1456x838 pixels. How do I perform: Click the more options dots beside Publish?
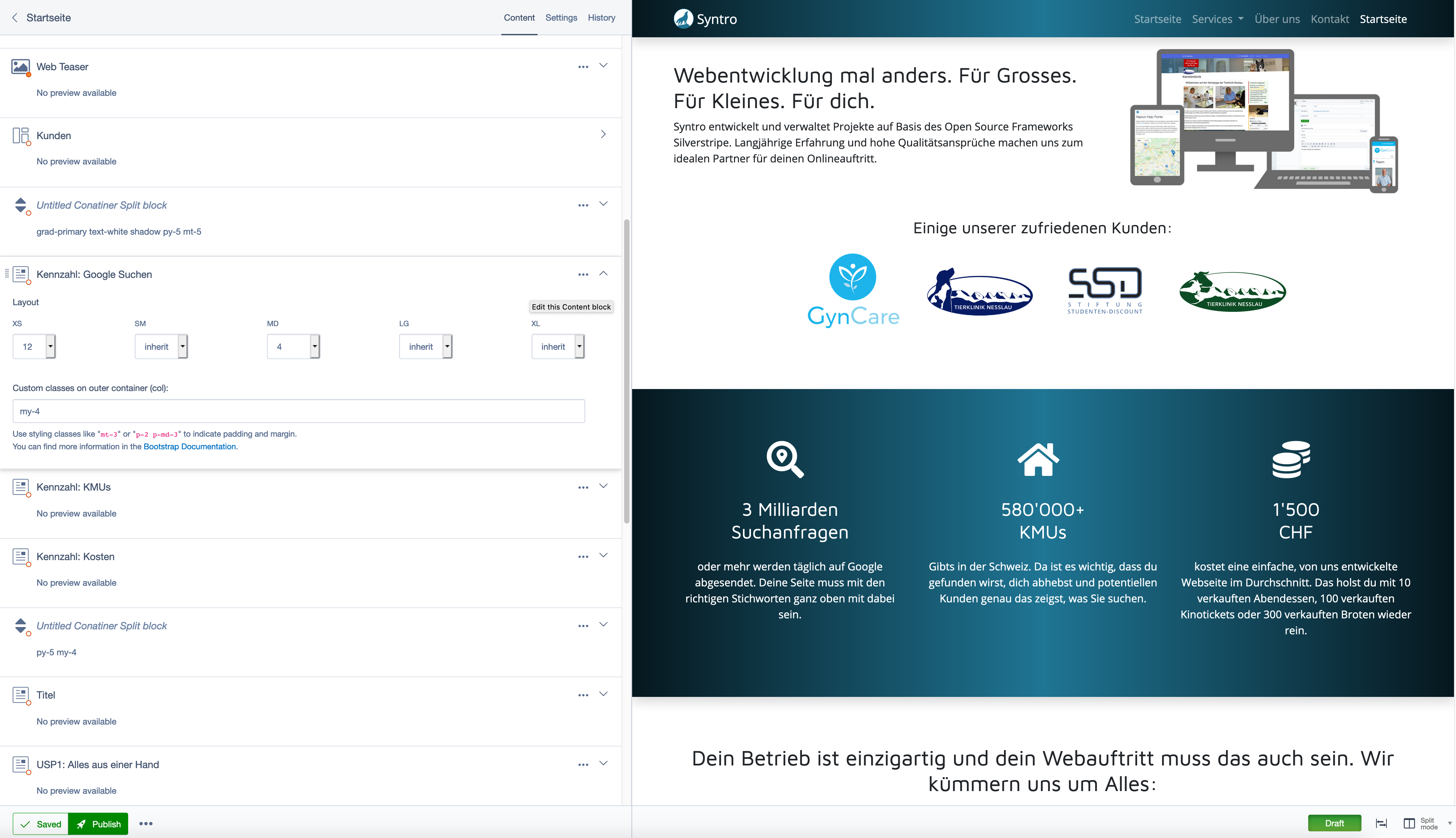[x=145, y=824]
